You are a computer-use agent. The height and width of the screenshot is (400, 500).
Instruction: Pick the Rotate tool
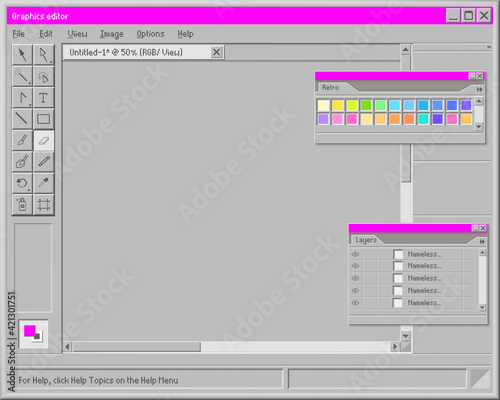pos(22,183)
